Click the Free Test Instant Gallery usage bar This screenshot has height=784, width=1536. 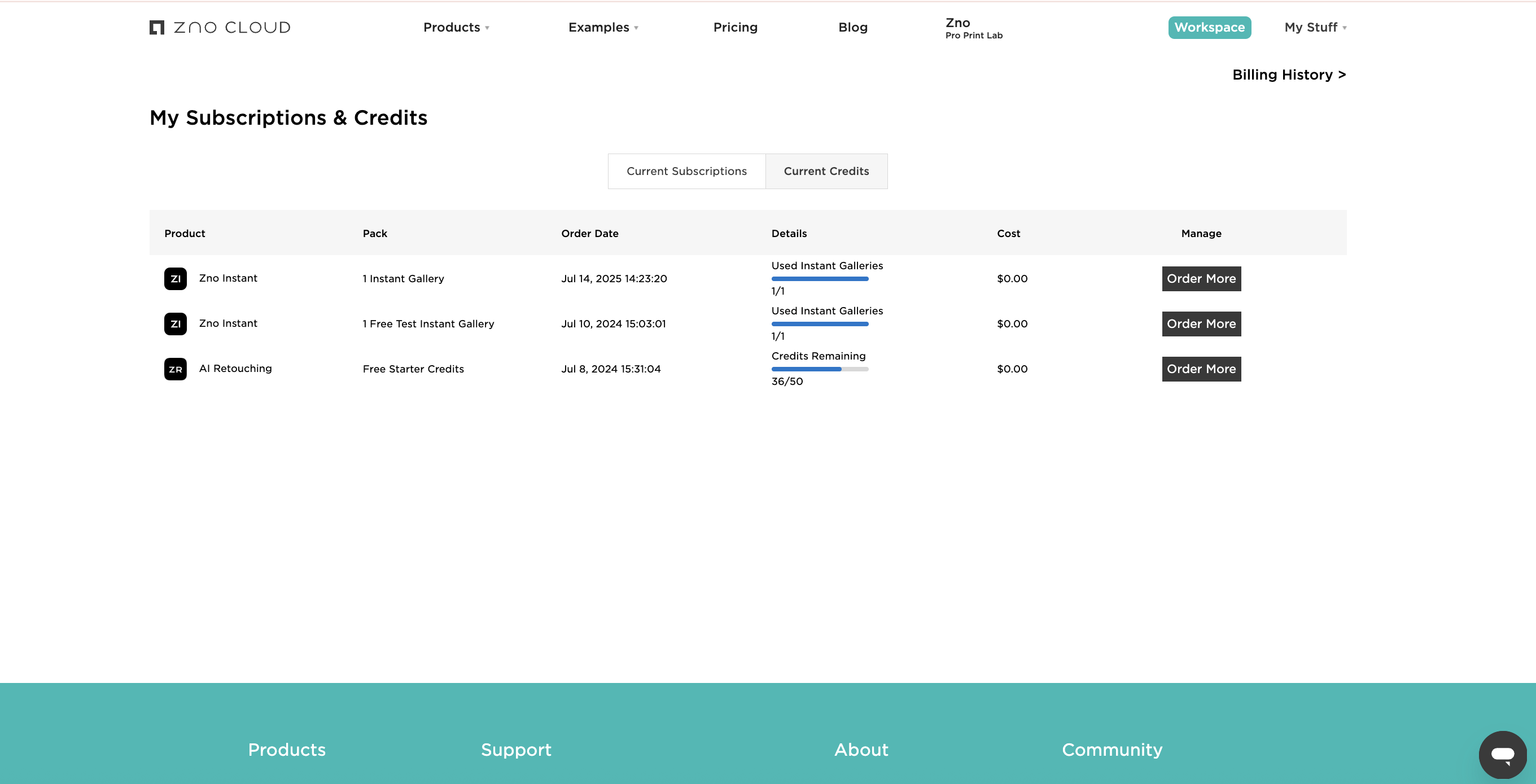pyautogui.click(x=819, y=324)
